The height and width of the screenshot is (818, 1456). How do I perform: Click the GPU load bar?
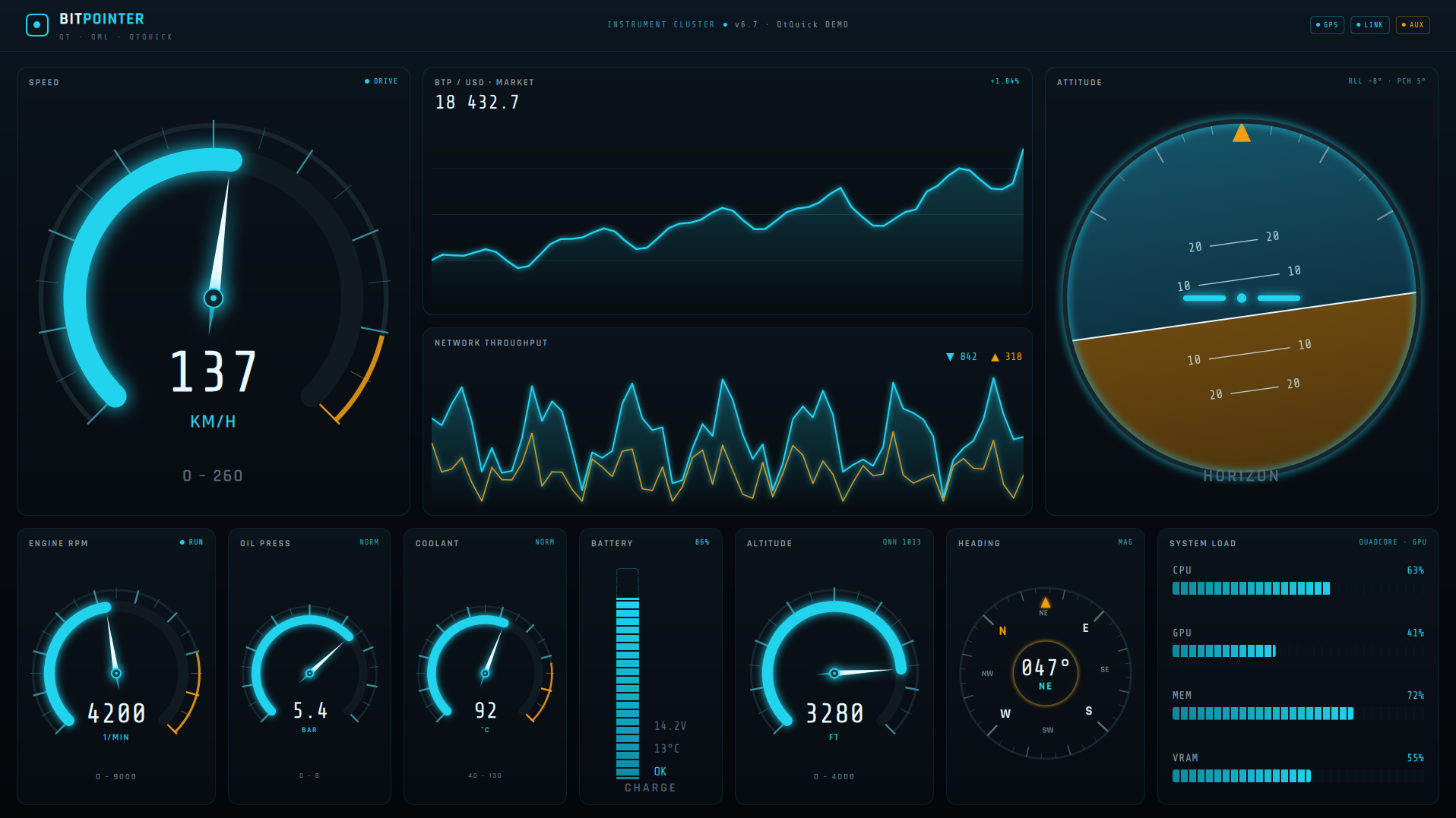1297,650
